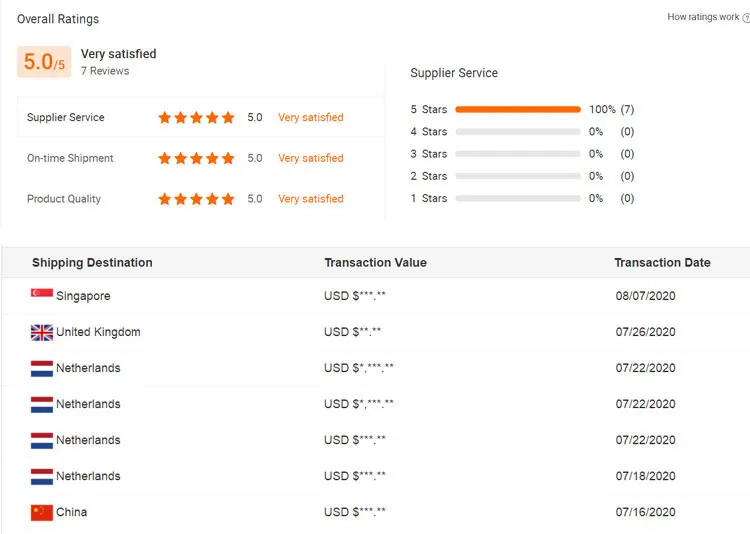Click the On-time Shipment star rating
Viewport: 750px width, 534px height.
point(196,158)
